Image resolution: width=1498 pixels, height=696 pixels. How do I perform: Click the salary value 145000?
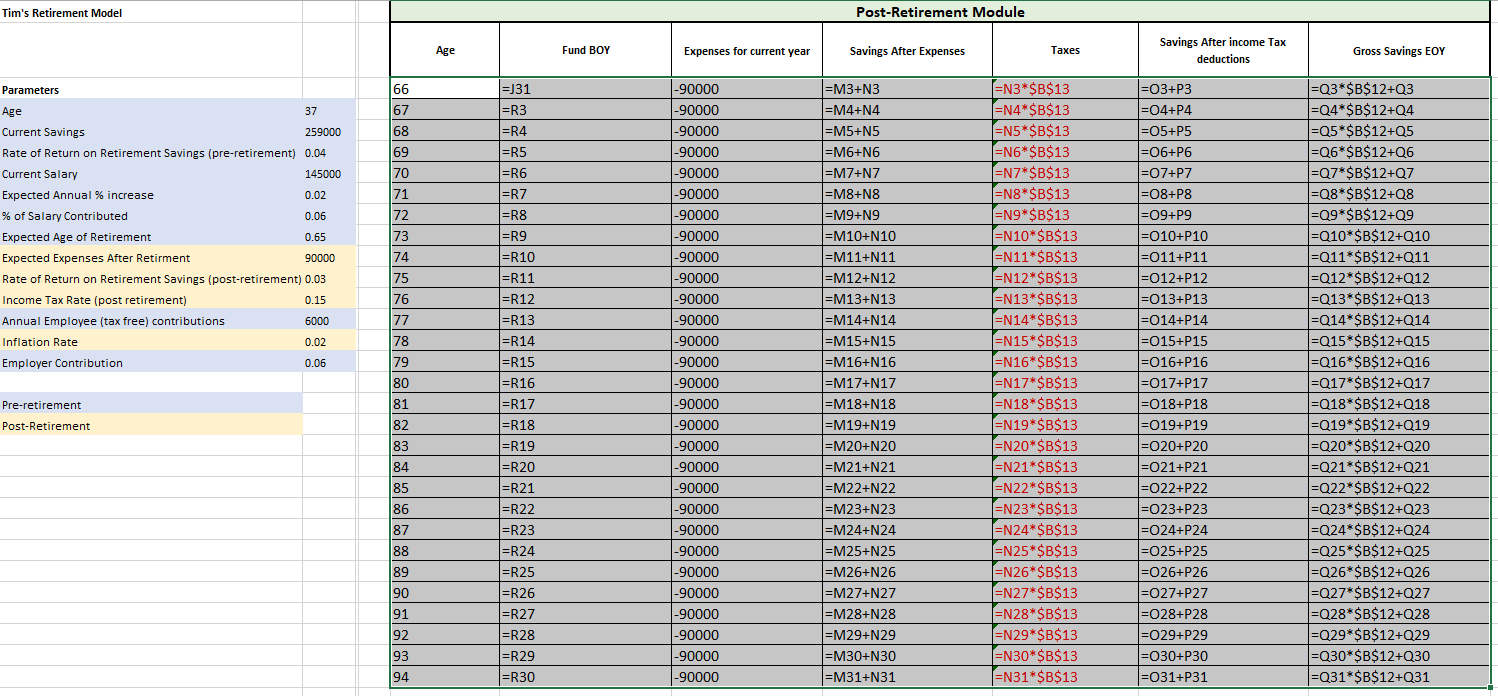[328, 174]
